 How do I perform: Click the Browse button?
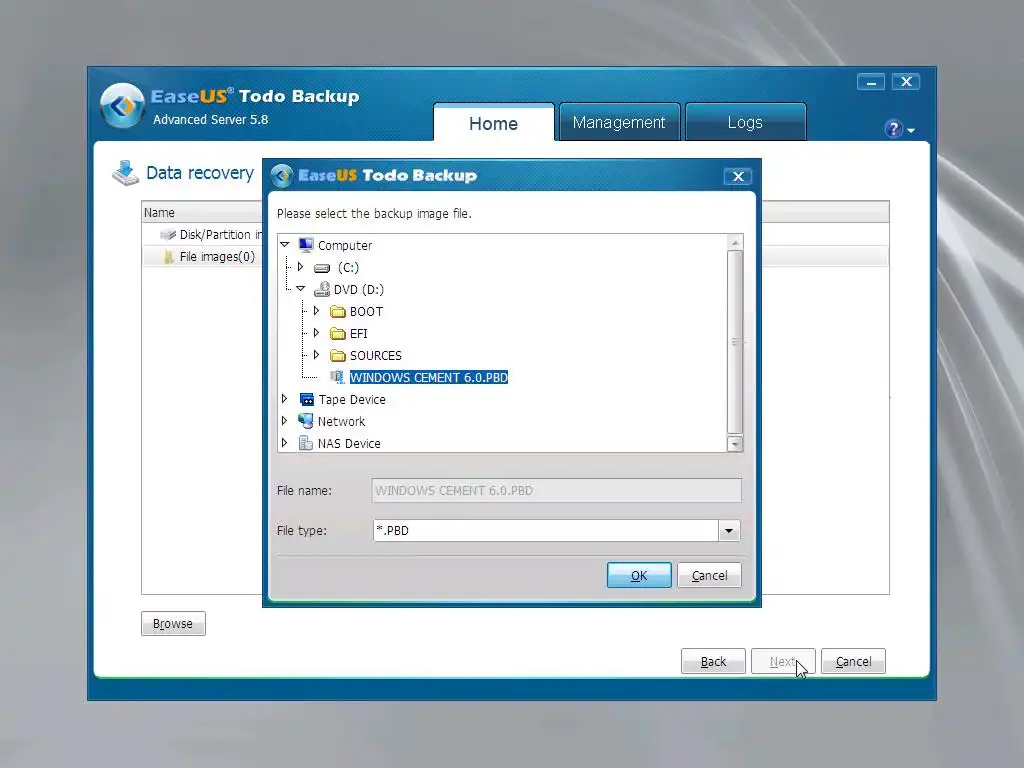tap(173, 624)
